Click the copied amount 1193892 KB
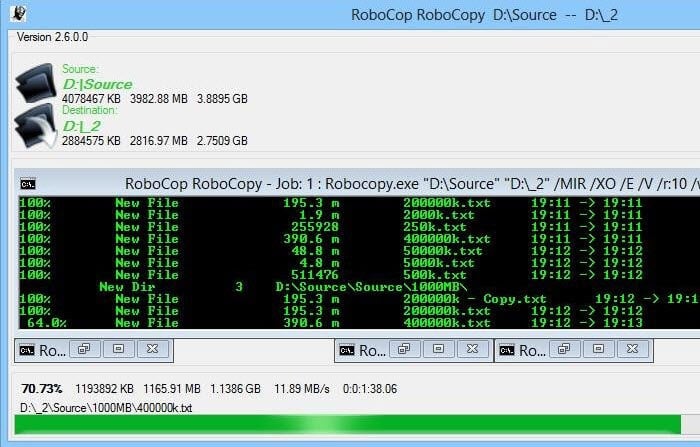The image size is (700, 447). point(104,389)
